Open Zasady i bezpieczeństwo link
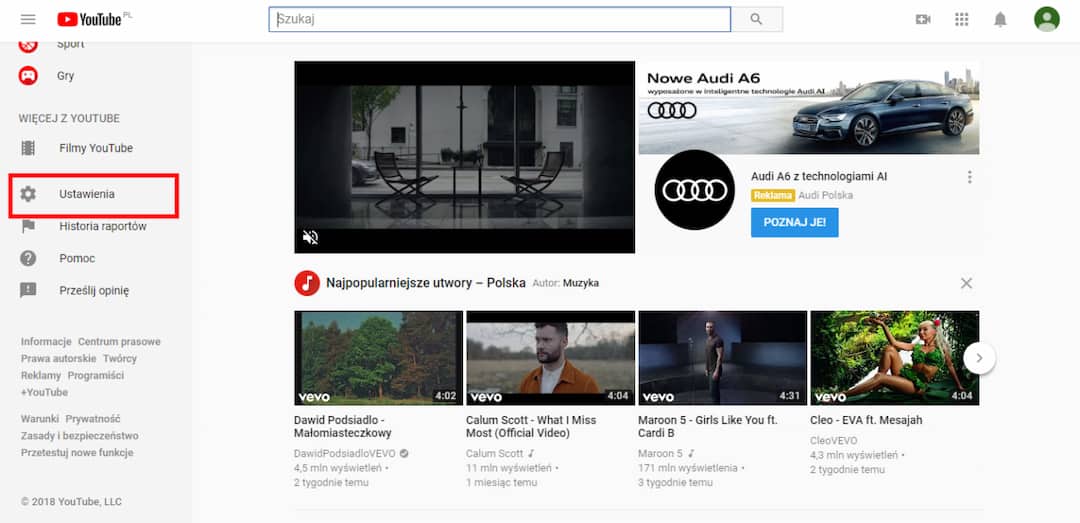The height and width of the screenshot is (523, 1080). [x=79, y=435]
